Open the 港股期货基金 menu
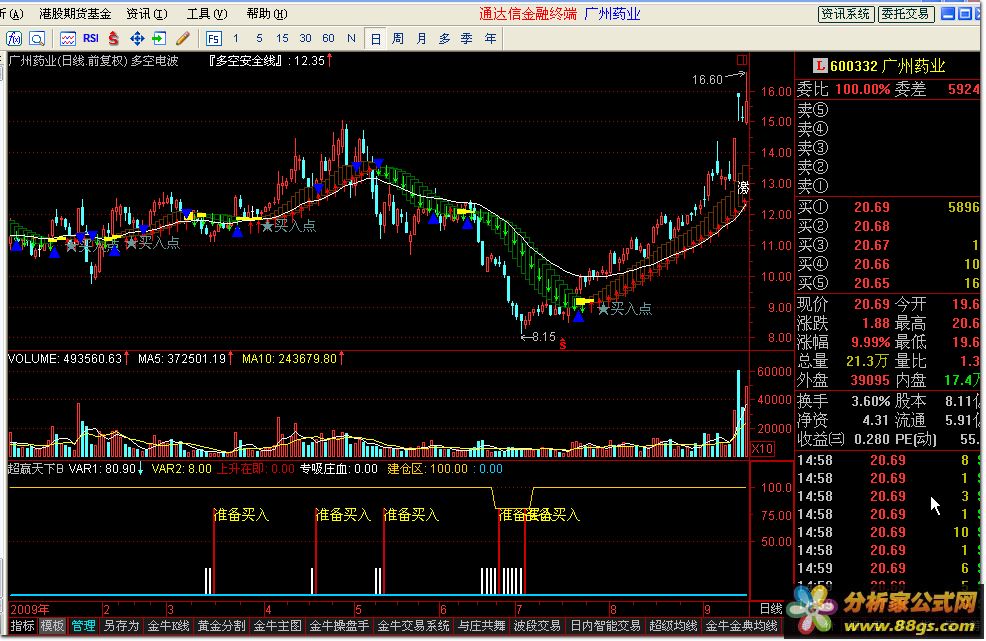Screen dimensions: 986x641 (75, 14)
